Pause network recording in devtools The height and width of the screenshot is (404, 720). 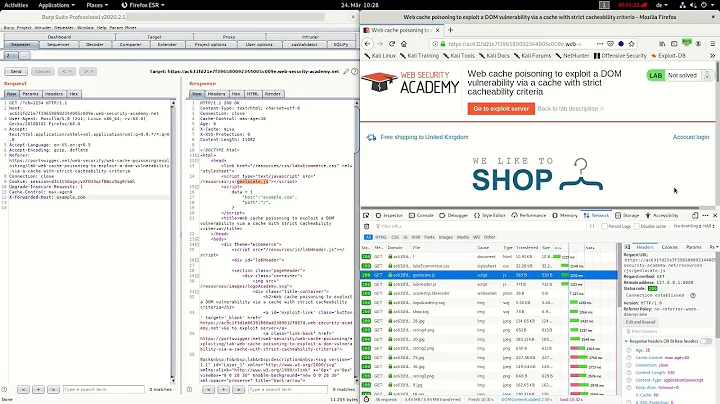[x=592, y=226]
